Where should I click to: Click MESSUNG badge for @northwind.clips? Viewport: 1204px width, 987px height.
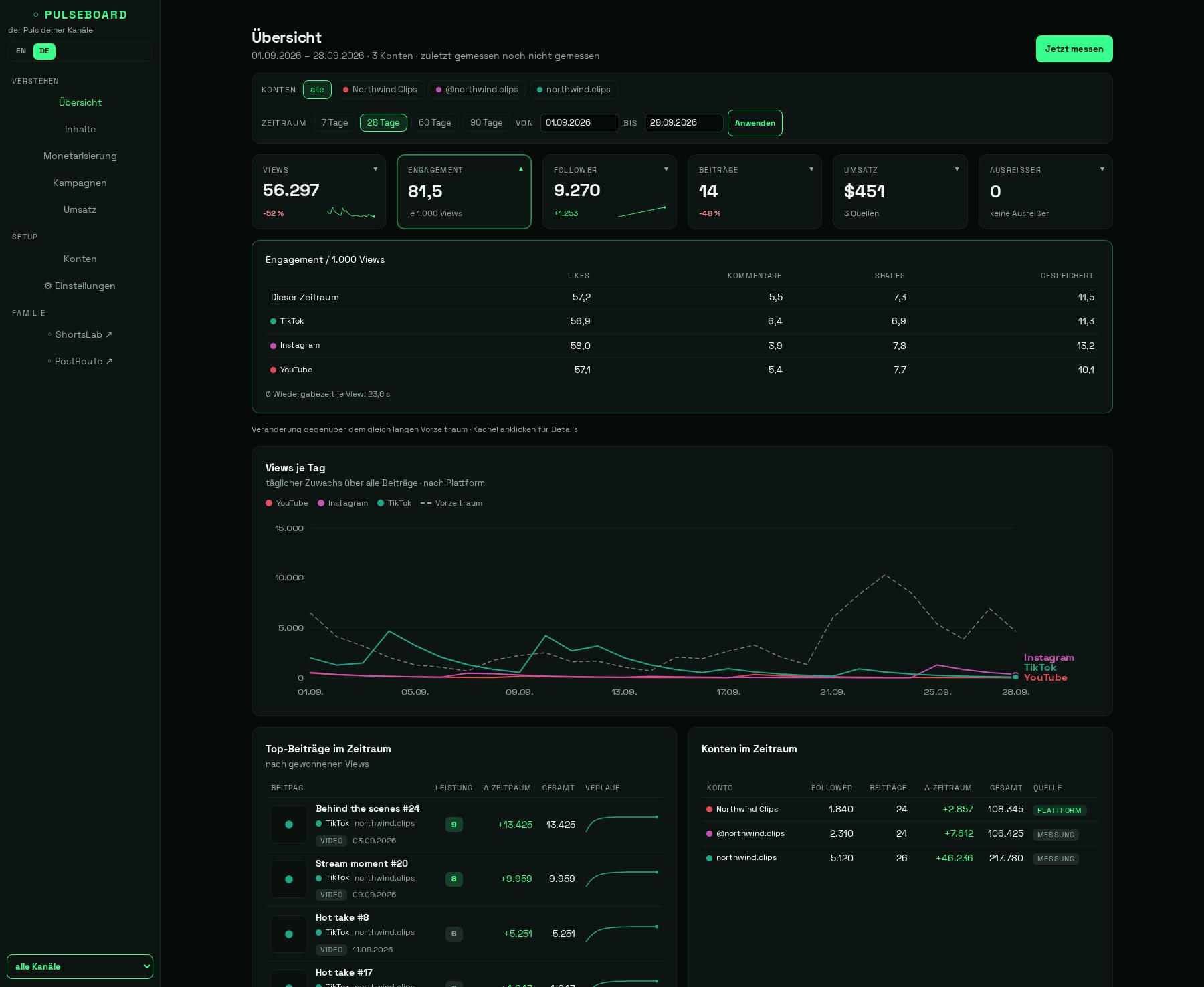(1056, 835)
